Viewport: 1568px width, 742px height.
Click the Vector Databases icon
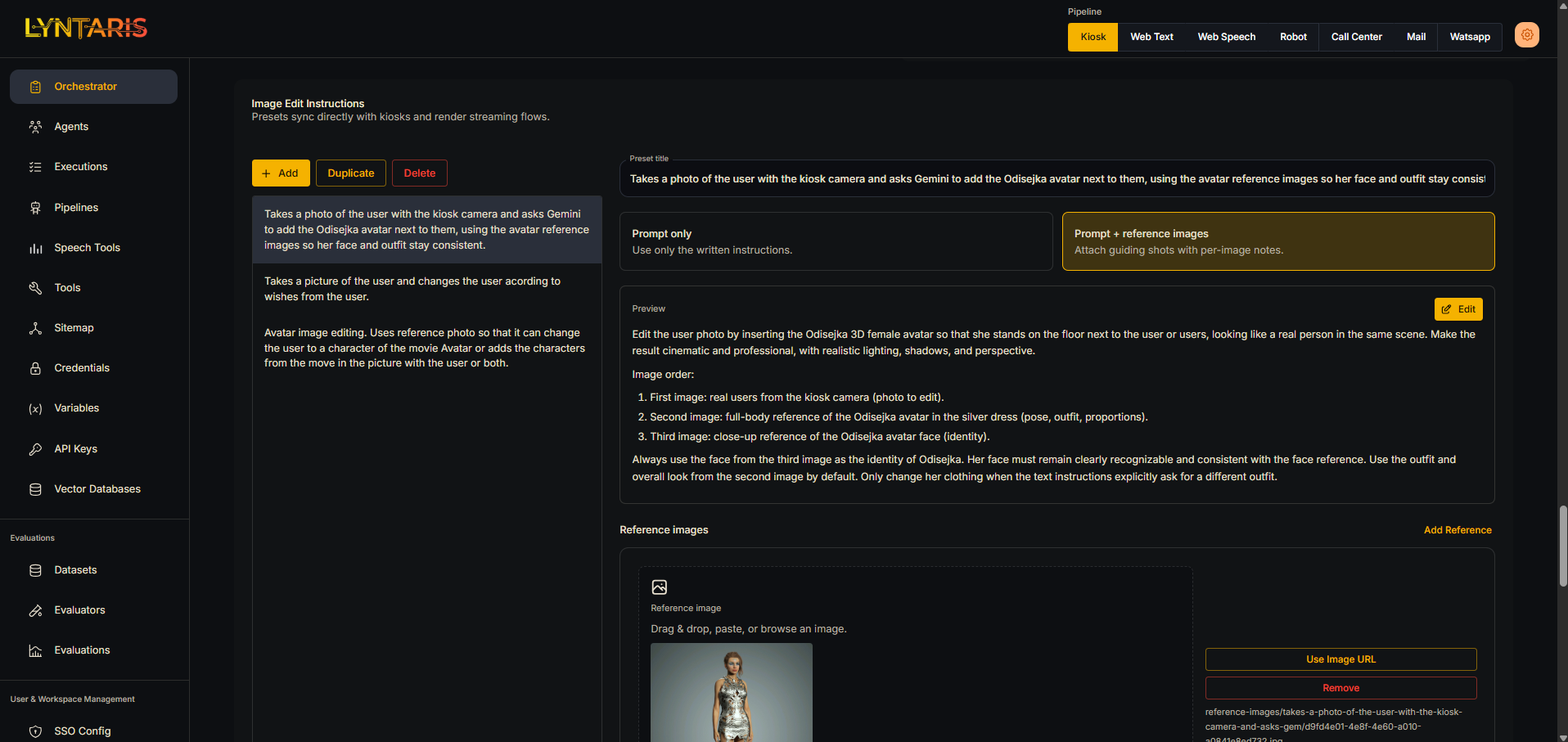coord(35,489)
